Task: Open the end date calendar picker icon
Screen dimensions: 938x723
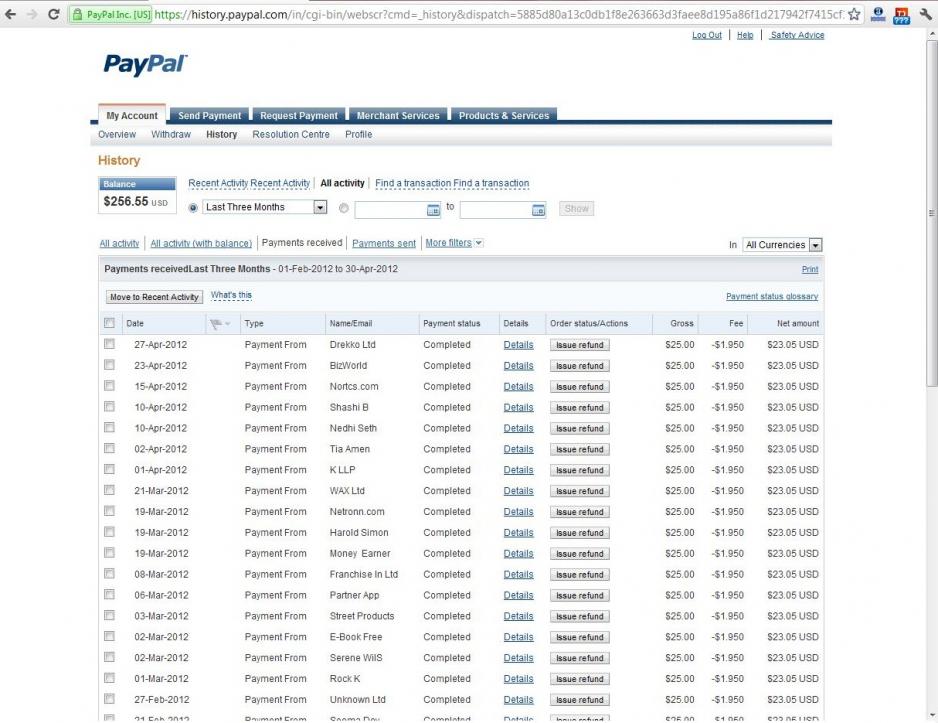Action: click(x=538, y=210)
